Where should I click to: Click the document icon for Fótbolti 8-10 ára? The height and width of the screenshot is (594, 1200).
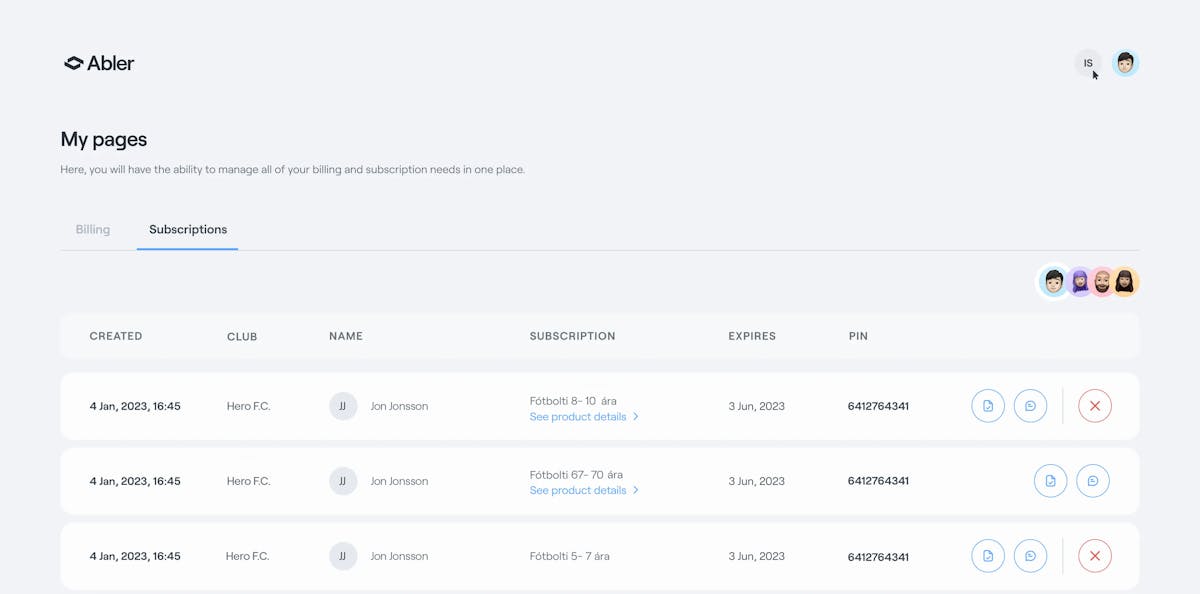pos(988,406)
